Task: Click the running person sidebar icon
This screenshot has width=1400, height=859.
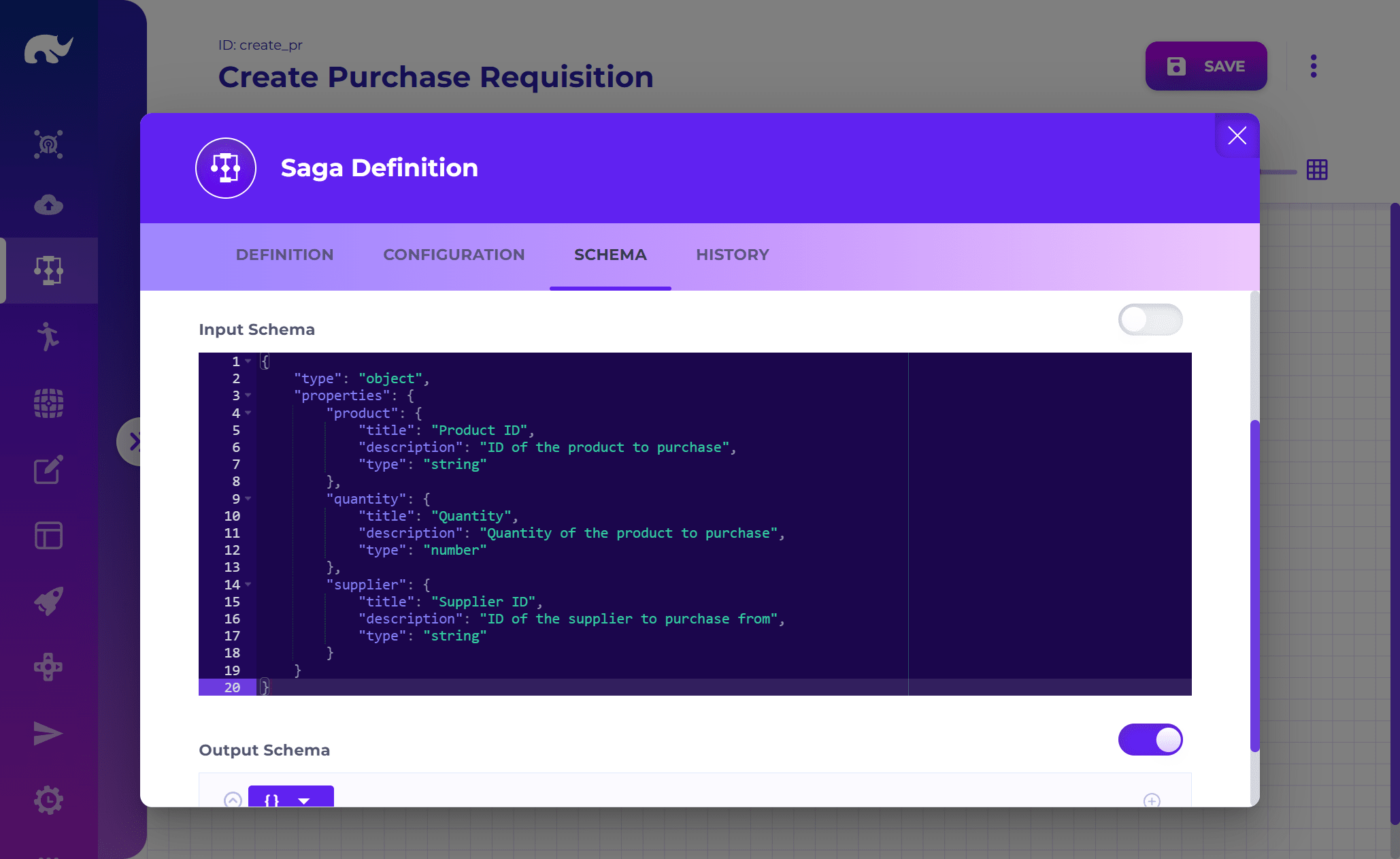Action: pyautogui.click(x=48, y=336)
